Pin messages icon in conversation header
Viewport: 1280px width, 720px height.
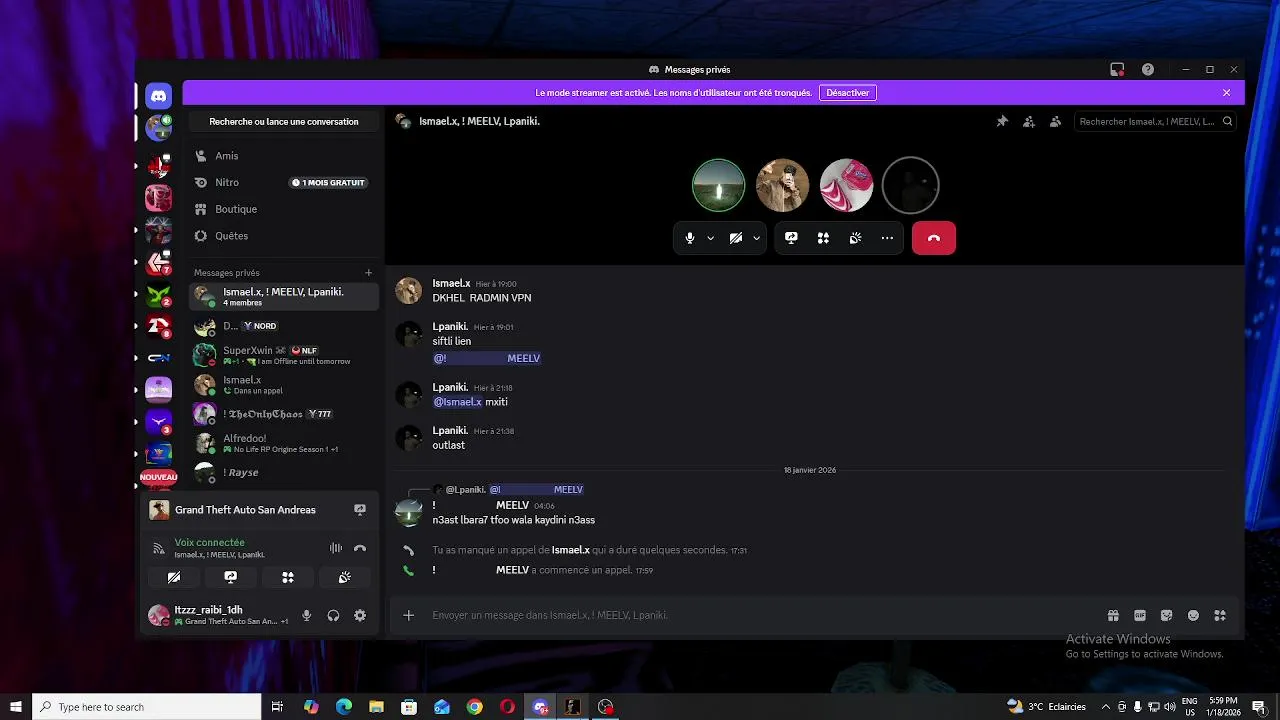point(1002,122)
